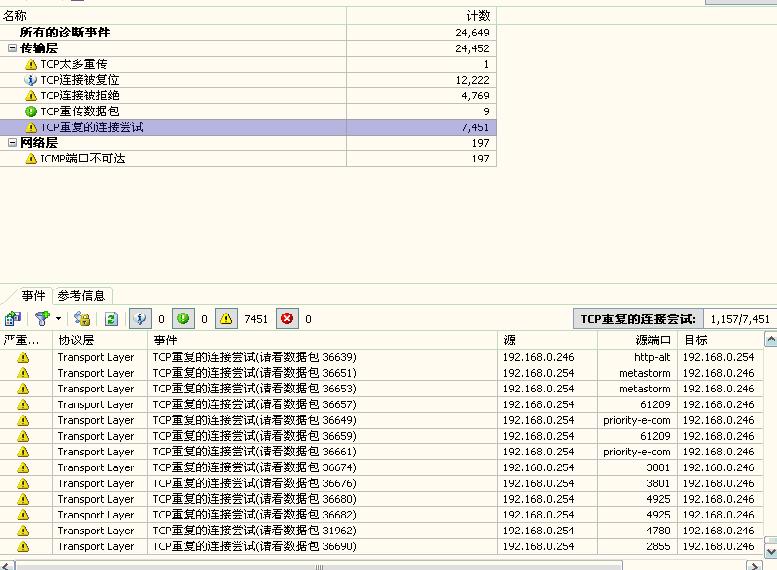Select the ICMP端口不可达 row
The width and height of the screenshot is (777, 570).
(x=248, y=159)
